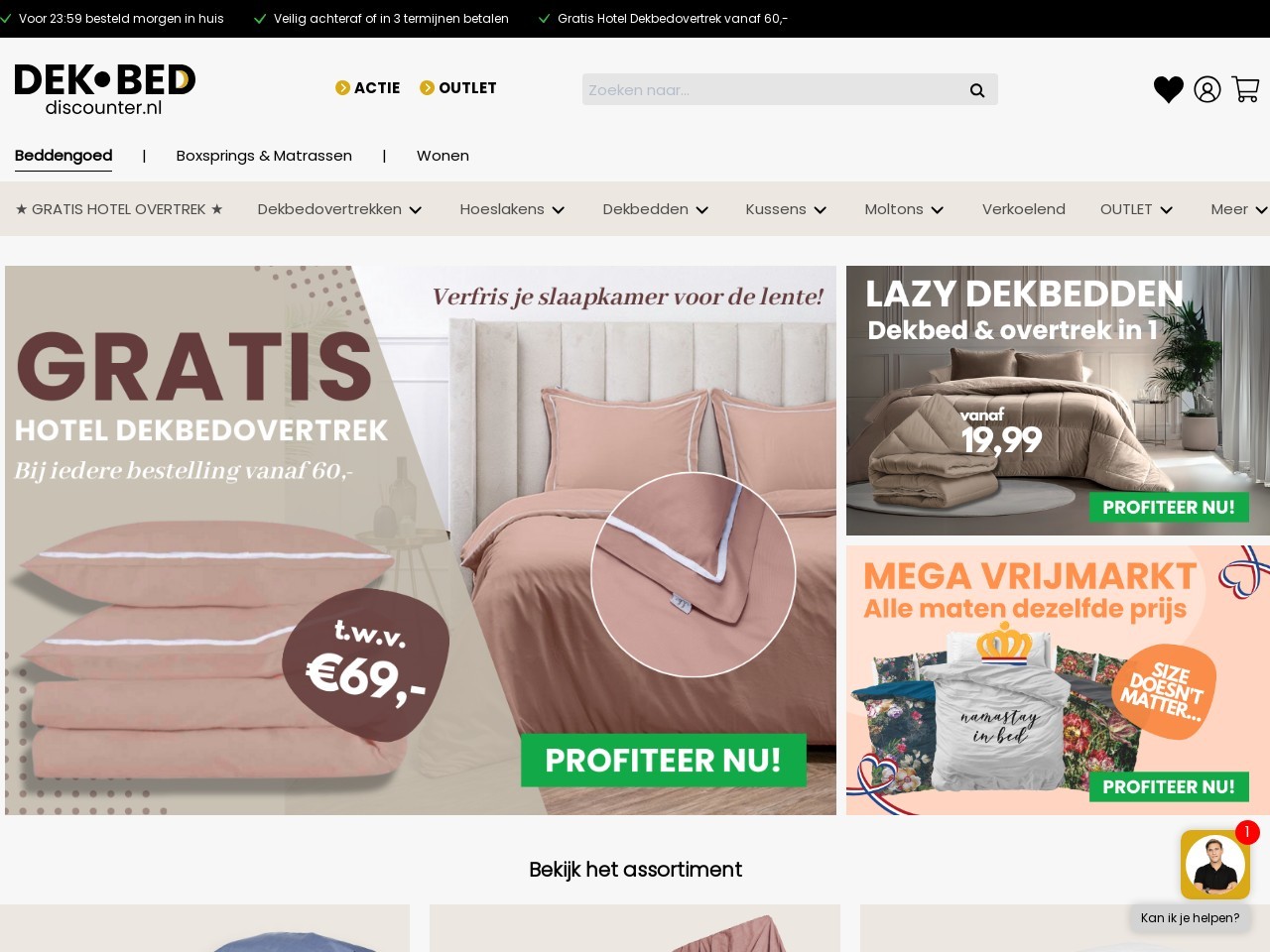The height and width of the screenshot is (952, 1270).
Task: Open the shopping cart icon
Action: click(x=1245, y=89)
